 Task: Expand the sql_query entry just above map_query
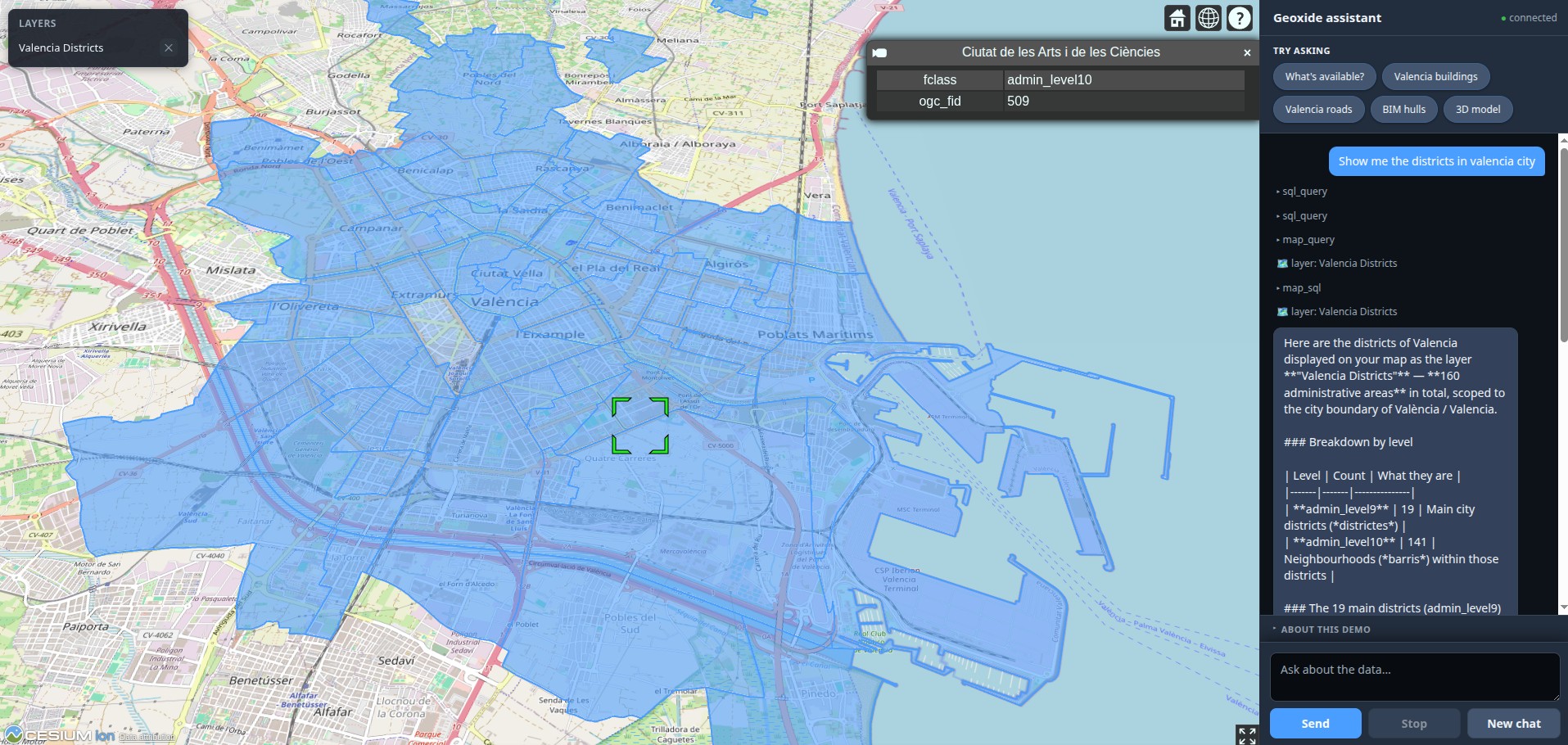point(1302,216)
